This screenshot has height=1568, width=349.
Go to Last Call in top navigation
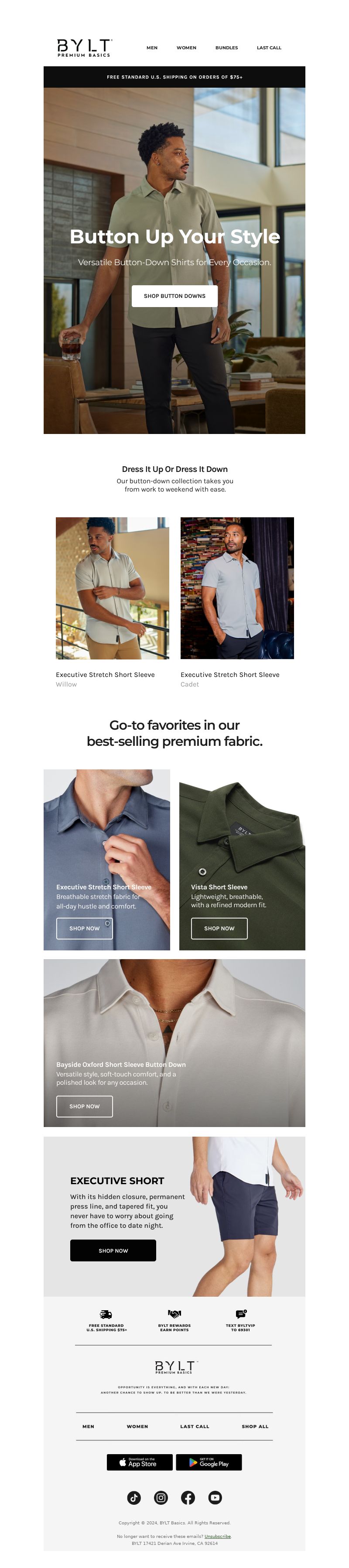[269, 48]
